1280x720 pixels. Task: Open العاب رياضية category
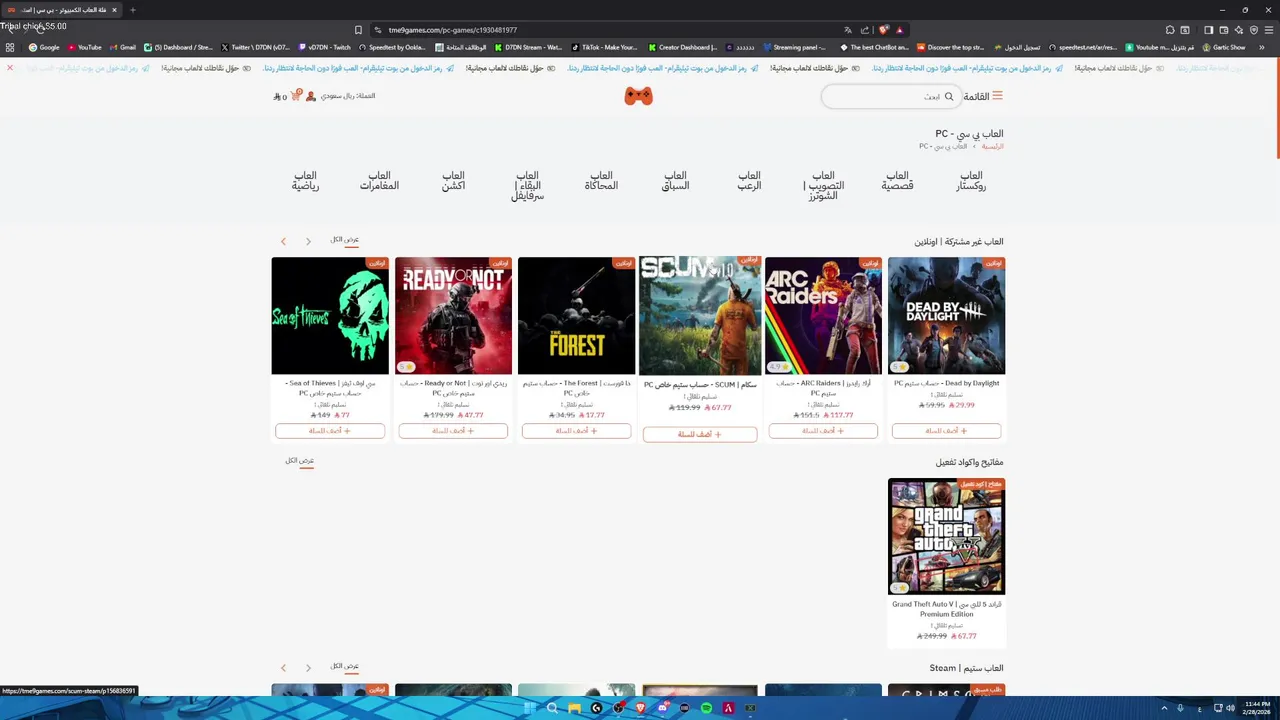[305, 181]
